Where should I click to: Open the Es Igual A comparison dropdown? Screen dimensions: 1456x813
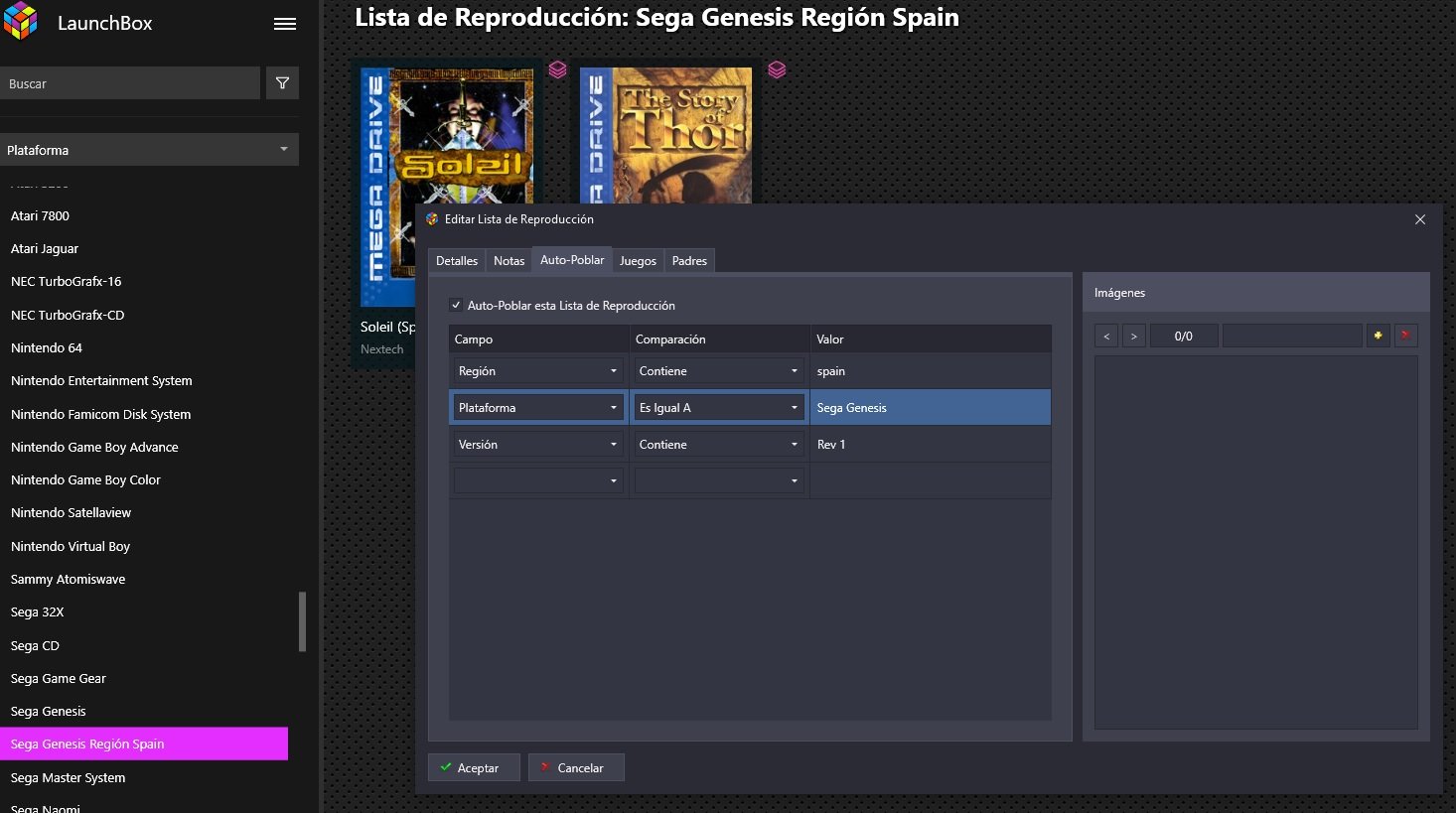pos(719,408)
